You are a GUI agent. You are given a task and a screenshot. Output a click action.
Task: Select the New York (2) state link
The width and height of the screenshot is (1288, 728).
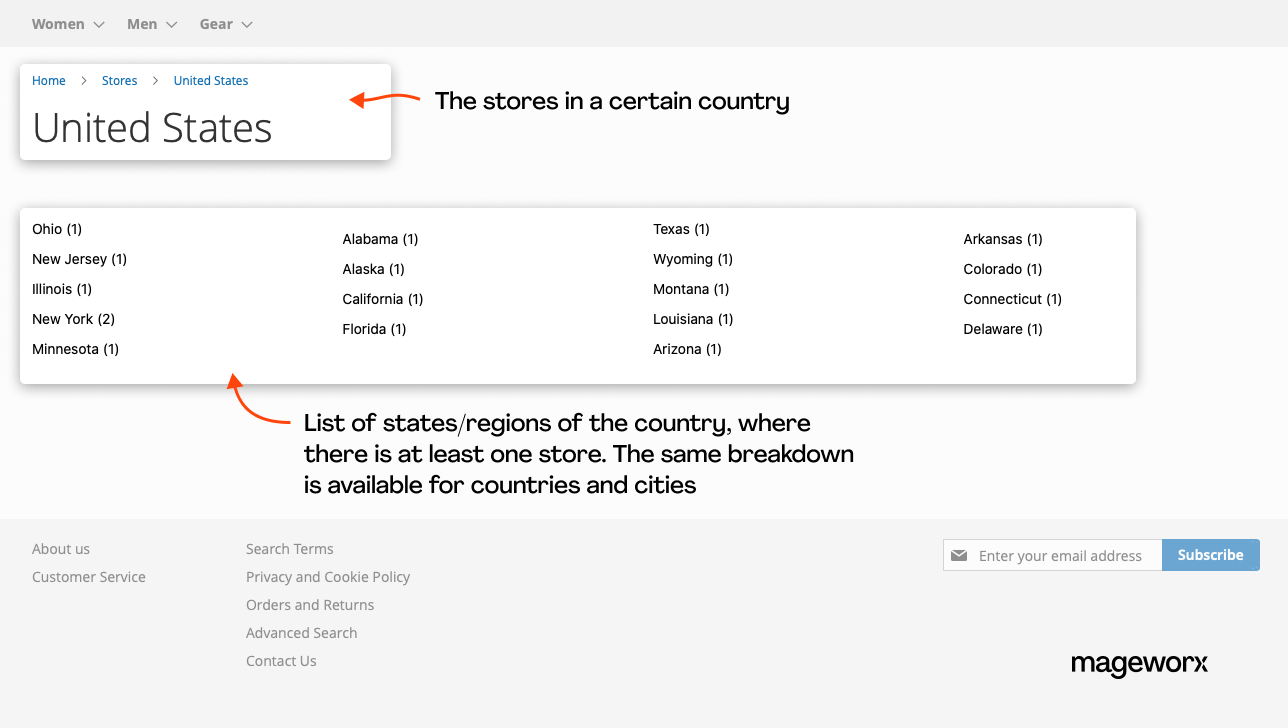pos(73,319)
